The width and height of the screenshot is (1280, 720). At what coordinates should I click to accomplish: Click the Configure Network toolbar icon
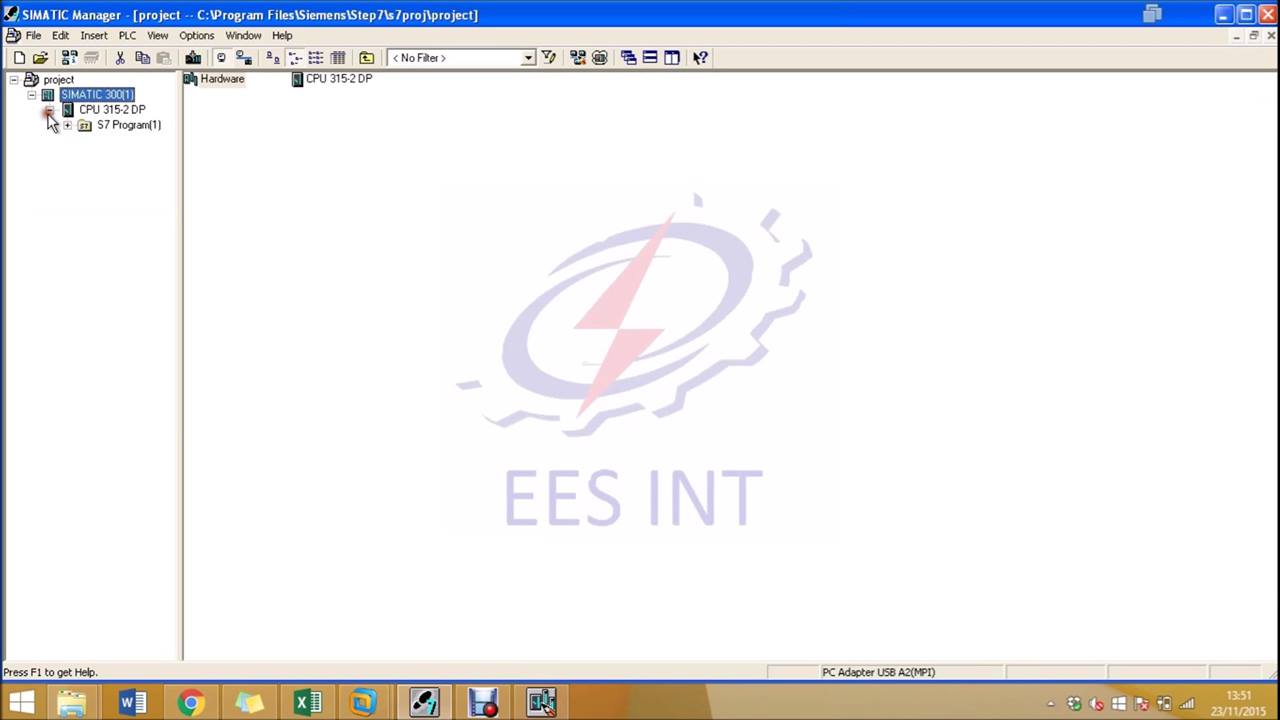coord(578,58)
